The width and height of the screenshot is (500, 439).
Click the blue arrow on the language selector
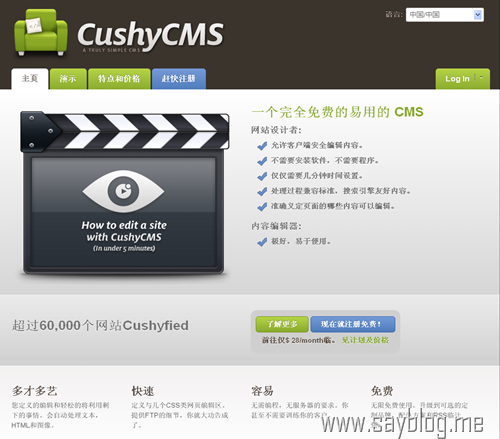[x=478, y=15]
